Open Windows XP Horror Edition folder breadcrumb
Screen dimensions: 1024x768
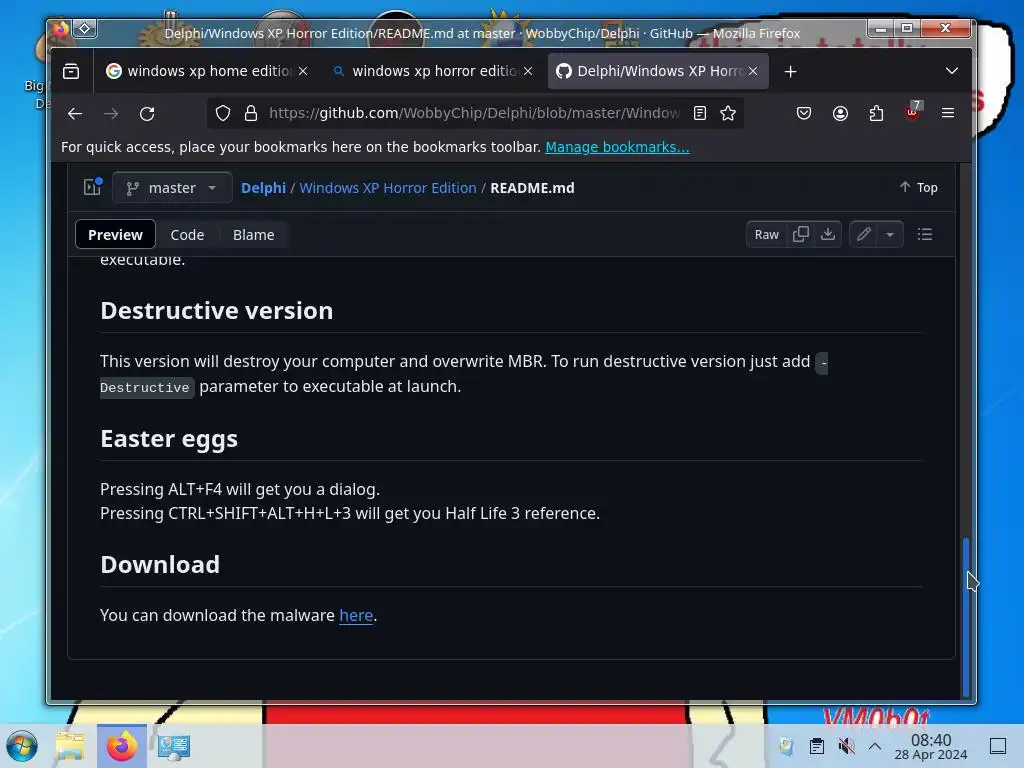pos(388,188)
